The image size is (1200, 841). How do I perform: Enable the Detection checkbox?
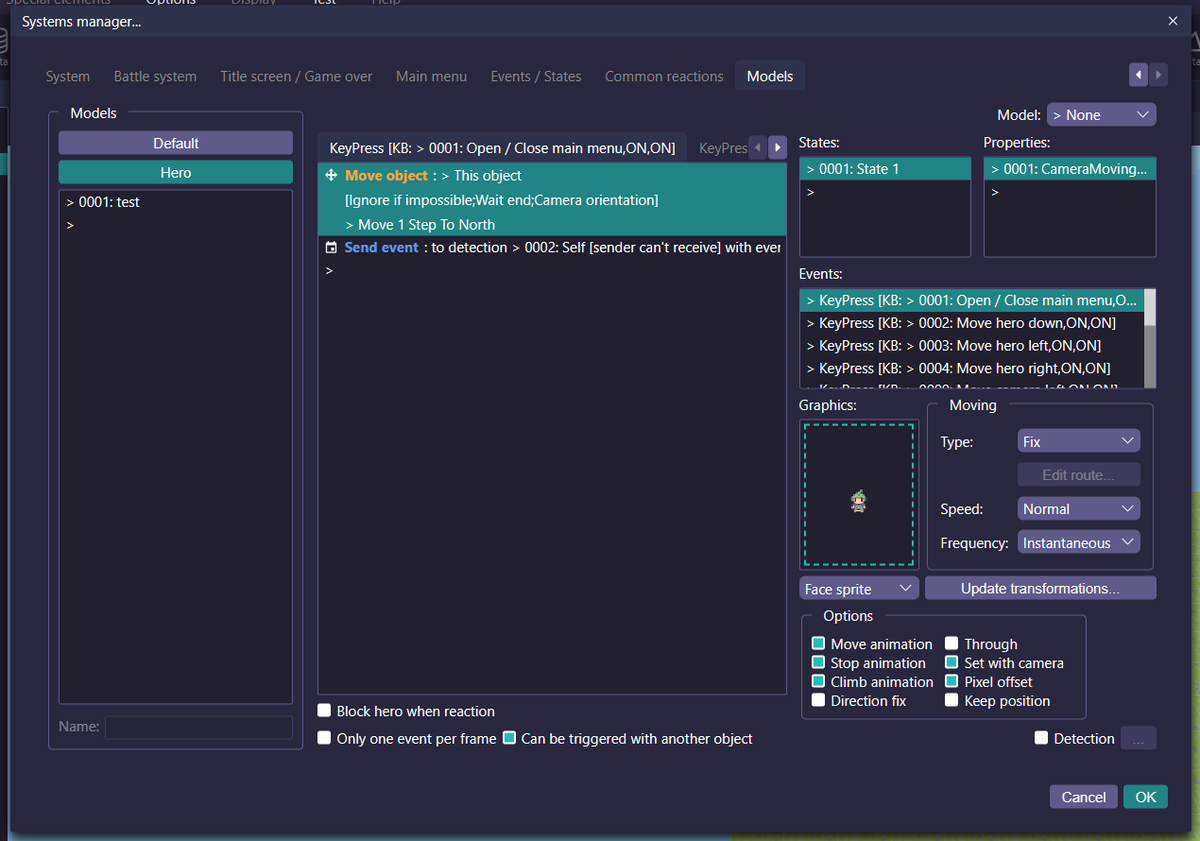tap(1041, 738)
